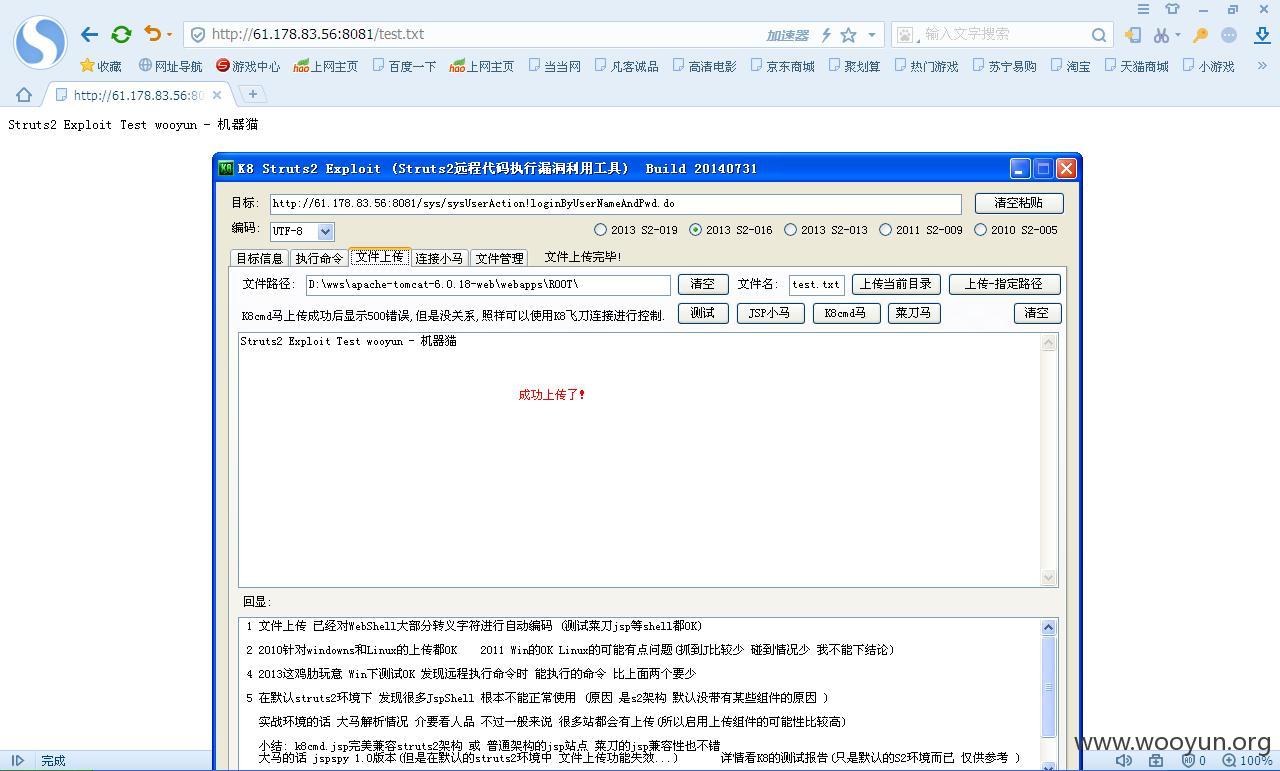This screenshot has width=1280, height=771.
Task: Select the 2013 S2-019 radio button
Action: (x=600, y=230)
